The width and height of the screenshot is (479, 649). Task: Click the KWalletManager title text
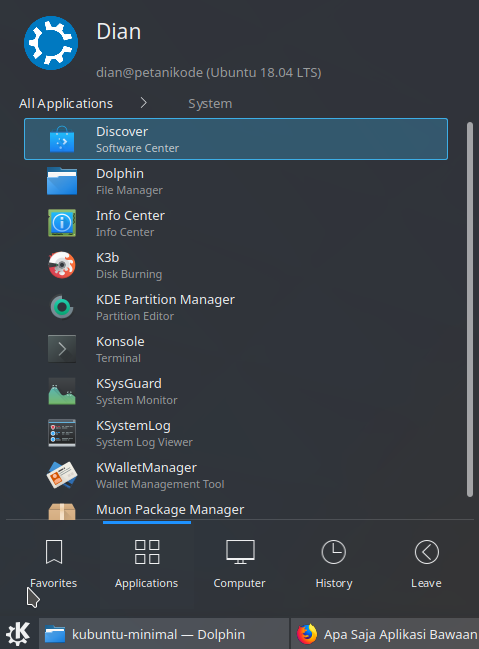(146, 468)
